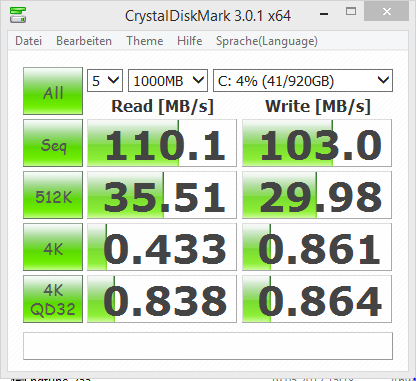This screenshot has width=416, height=381.
Task: Open the Bearbeiten menu
Action: [x=84, y=41]
